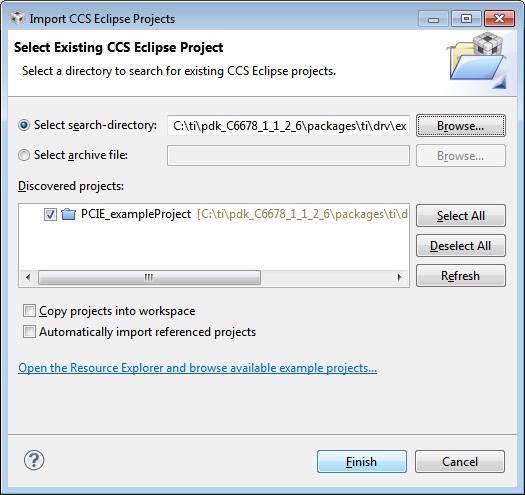Click the scrollbar right arrow
The image size is (525, 495).
[399, 277]
